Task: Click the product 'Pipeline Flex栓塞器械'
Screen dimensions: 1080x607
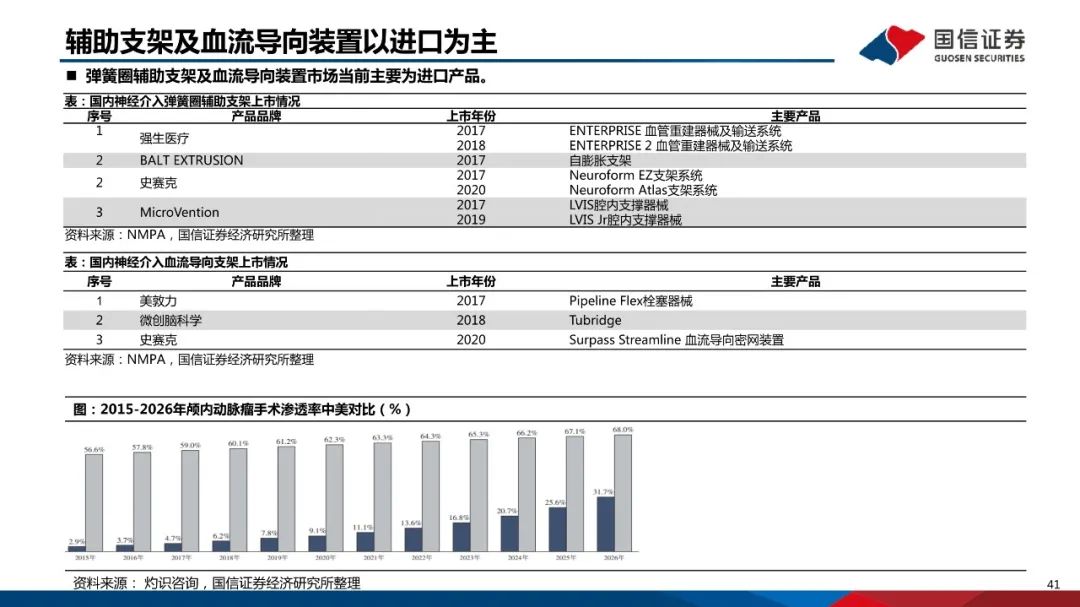Action: click(631, 301)
